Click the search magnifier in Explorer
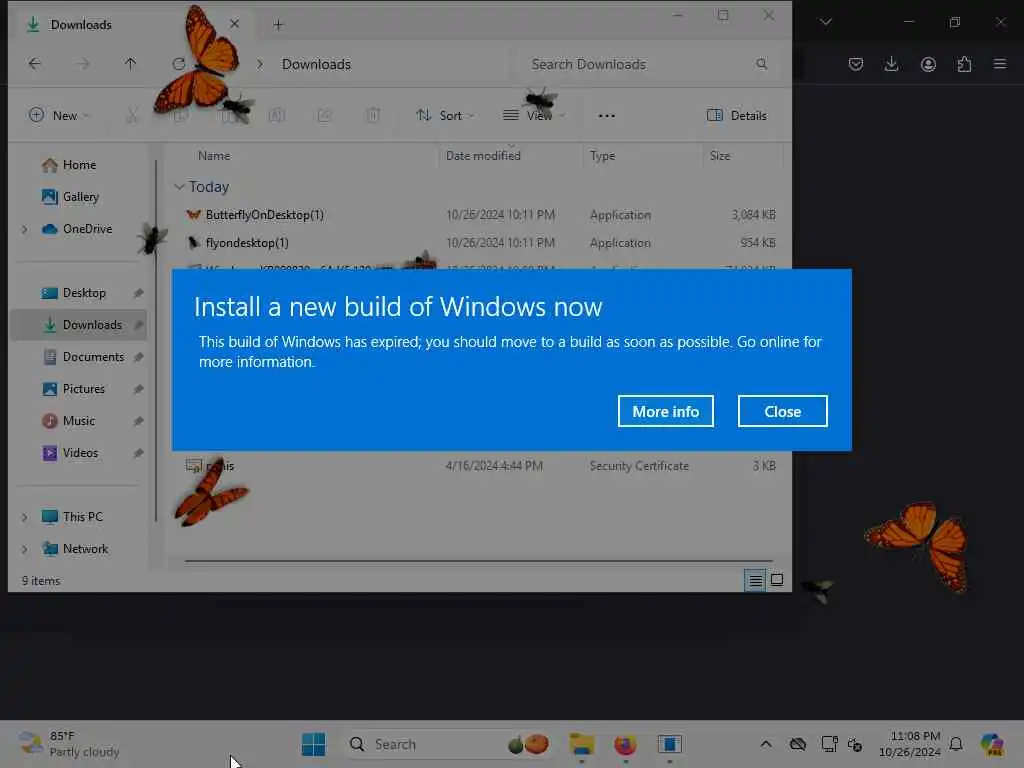The image size is (1024, 768). coord(761,64)
